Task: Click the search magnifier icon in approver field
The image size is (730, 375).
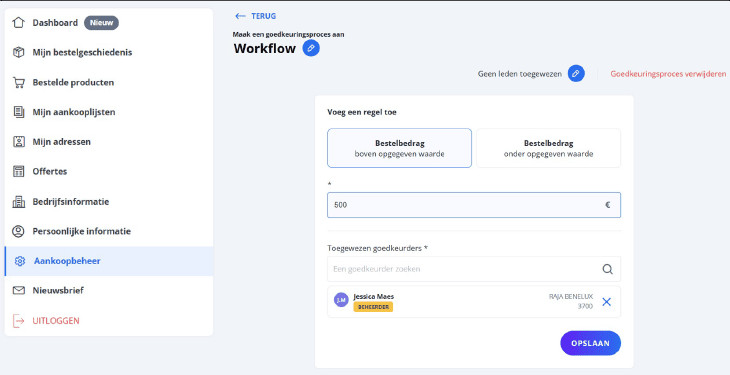Action: [607, 269]
